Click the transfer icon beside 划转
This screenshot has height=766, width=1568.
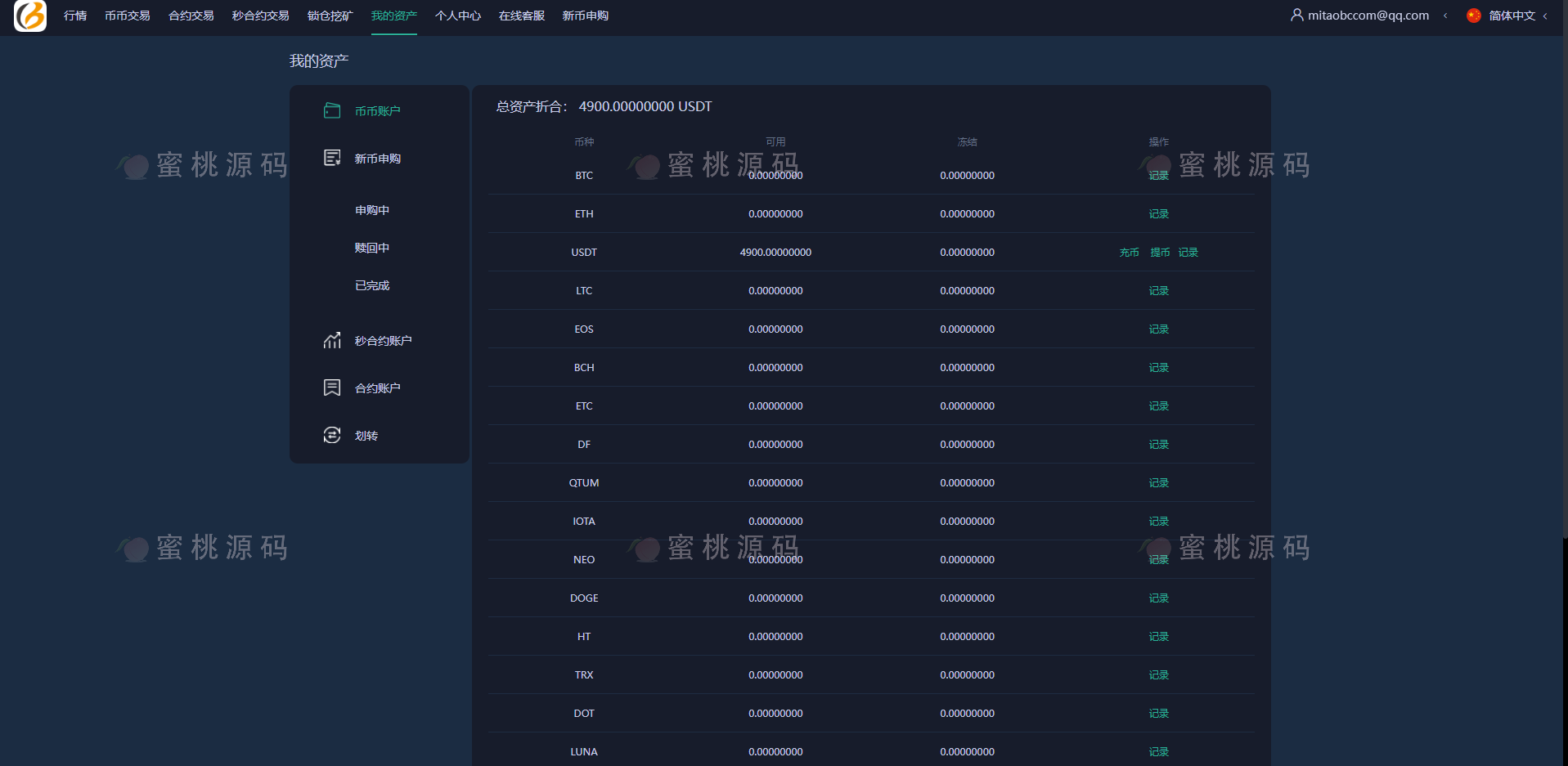pyautogui.click(x=331, y=435)
